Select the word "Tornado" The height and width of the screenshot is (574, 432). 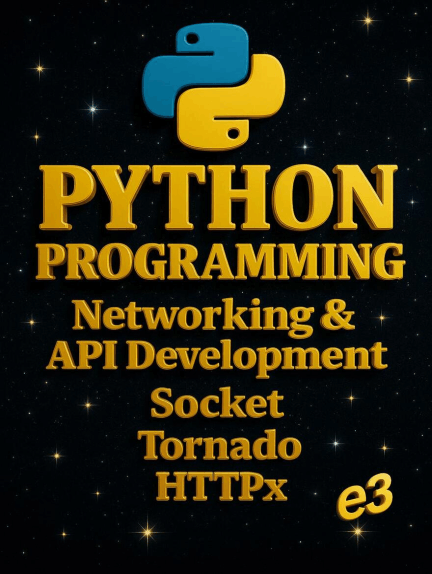pyautogui.click(x=221, y=446)
